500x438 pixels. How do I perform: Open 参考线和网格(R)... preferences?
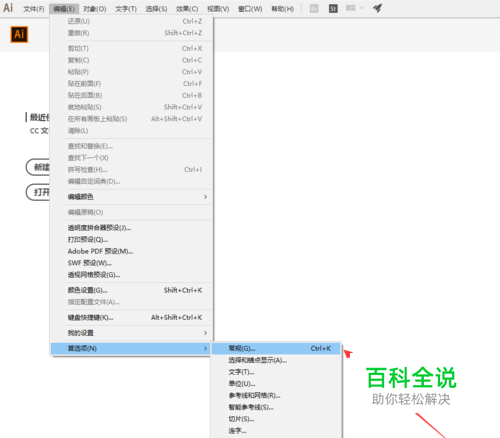pos(276,396)
